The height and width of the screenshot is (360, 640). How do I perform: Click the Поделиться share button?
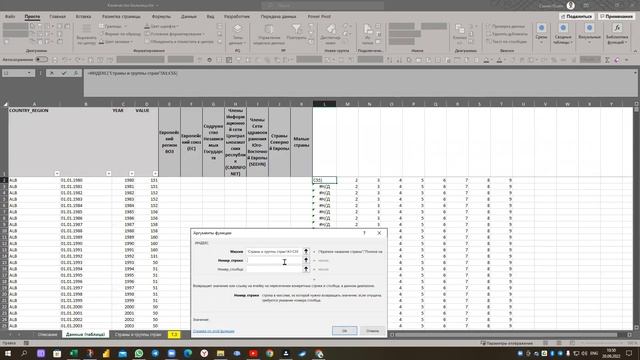pos(576,16)
